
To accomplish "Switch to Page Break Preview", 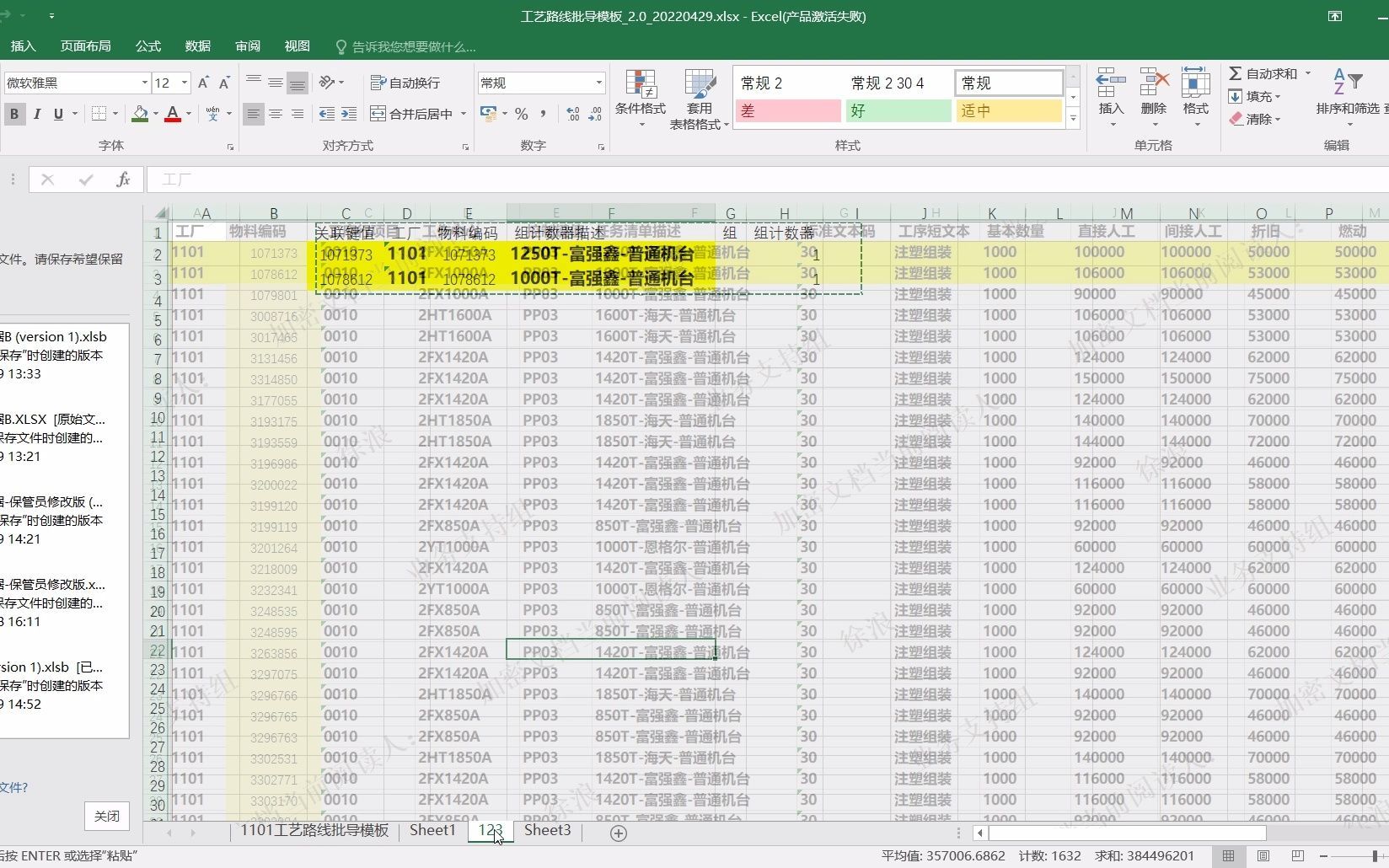I will point(1298,855).
